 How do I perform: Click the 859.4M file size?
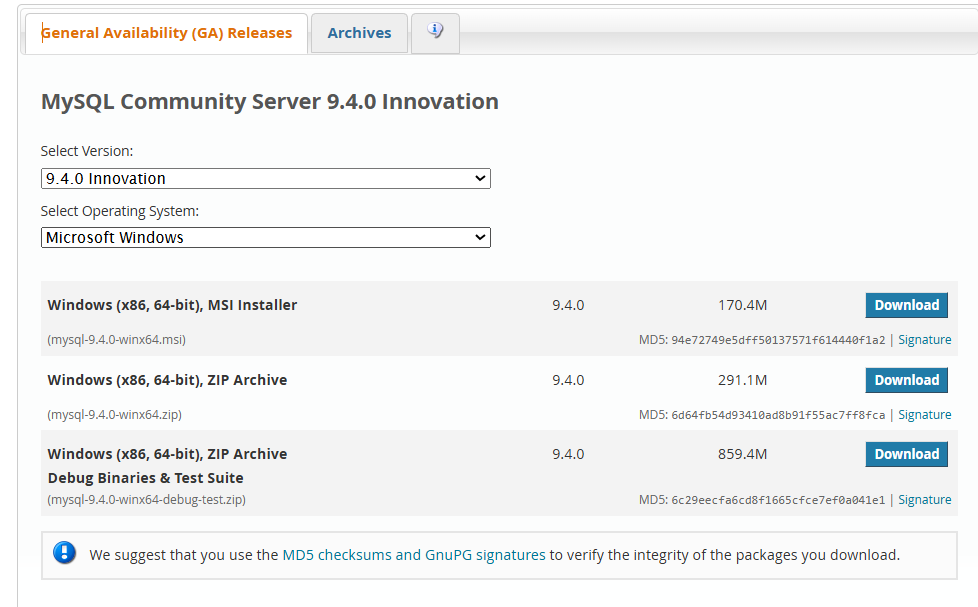742,454
